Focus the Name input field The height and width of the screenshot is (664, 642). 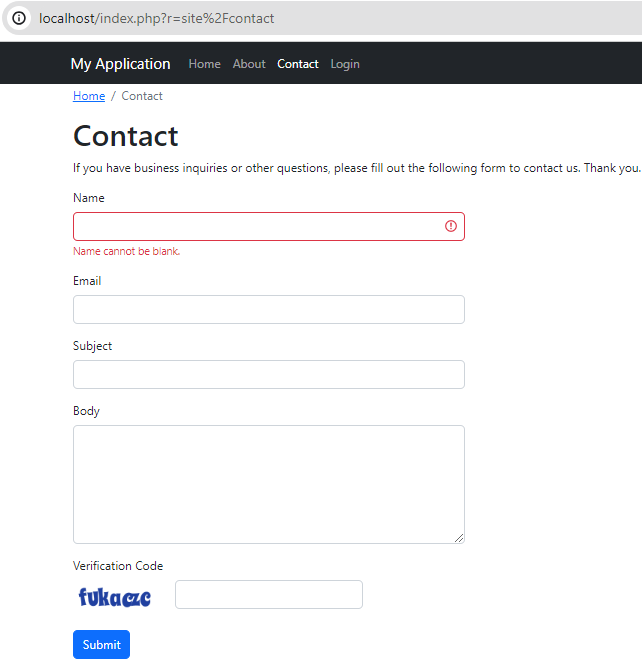click(269, 227)
